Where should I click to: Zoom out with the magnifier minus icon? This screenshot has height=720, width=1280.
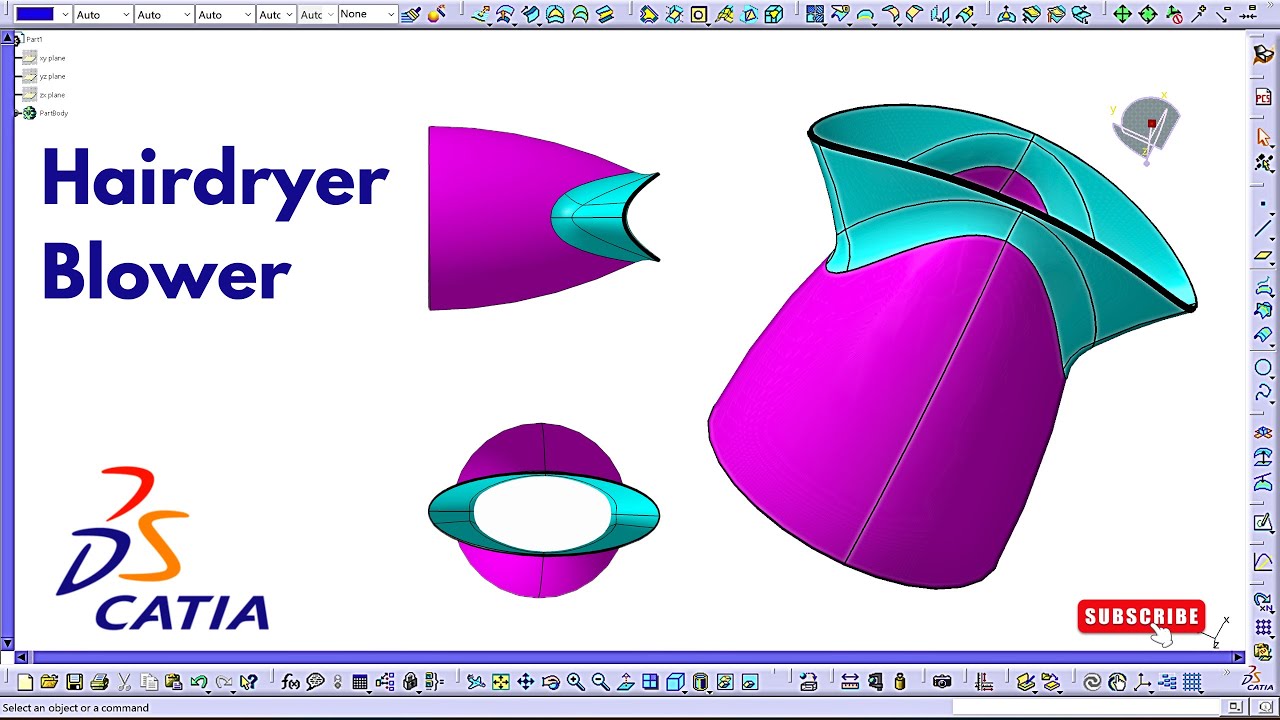point(601,682)
